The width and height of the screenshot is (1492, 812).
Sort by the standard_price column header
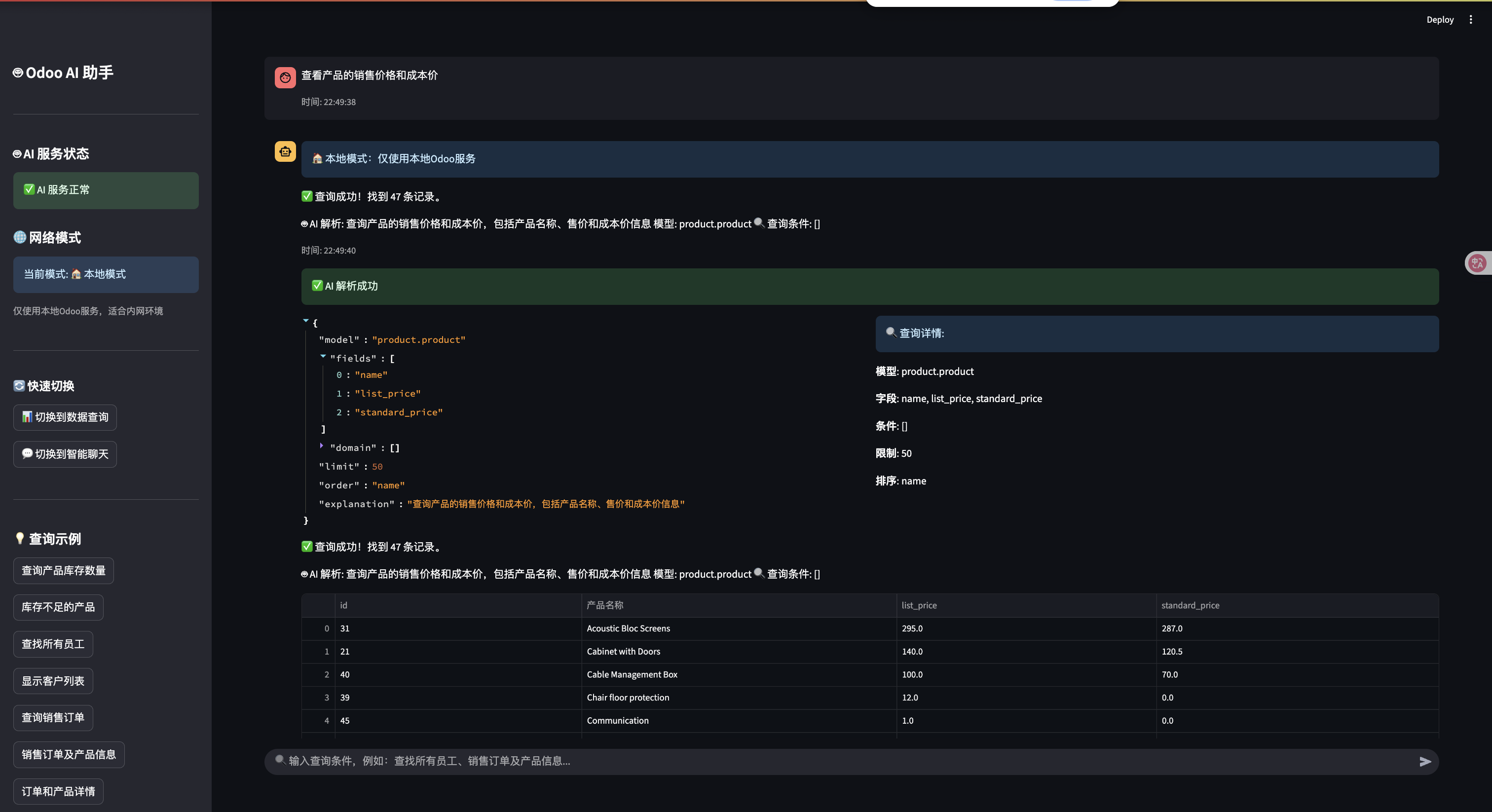click(x=1298, y=605)
